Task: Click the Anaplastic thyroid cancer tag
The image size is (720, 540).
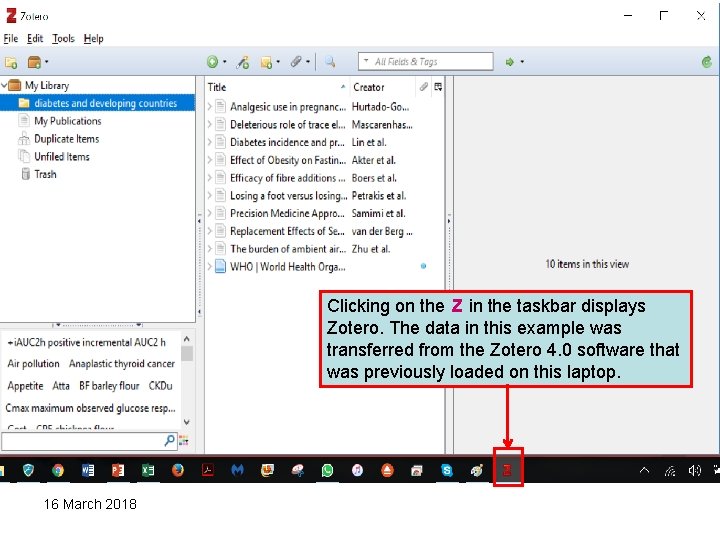Action: point(122,364)
